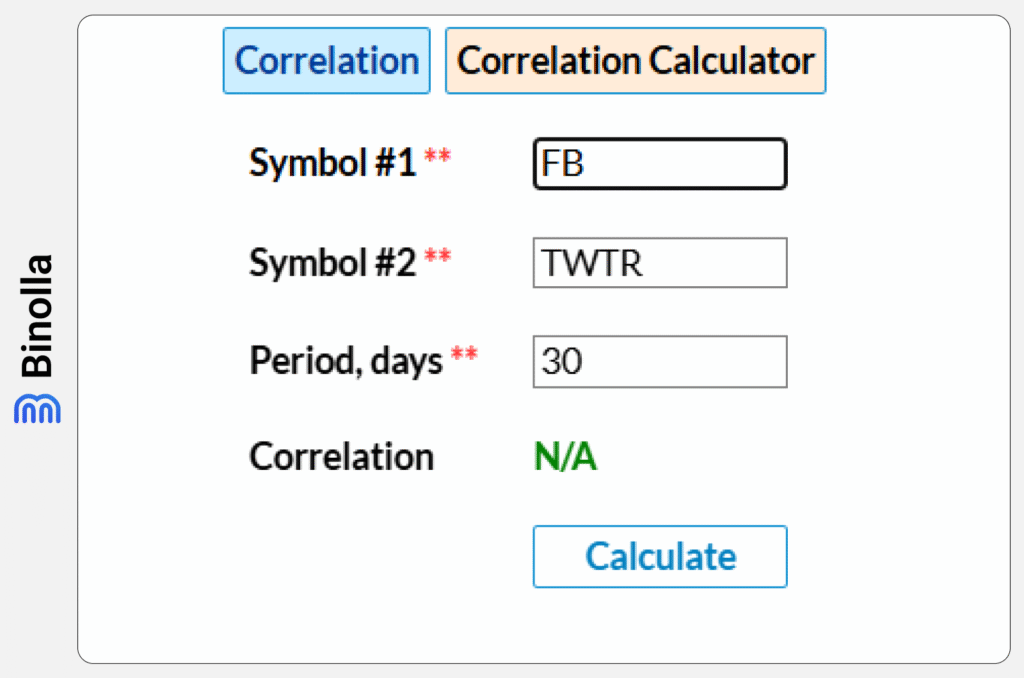
Task: Click the Correlation result label
Action: pyautogui.click(x=341, y=457)
